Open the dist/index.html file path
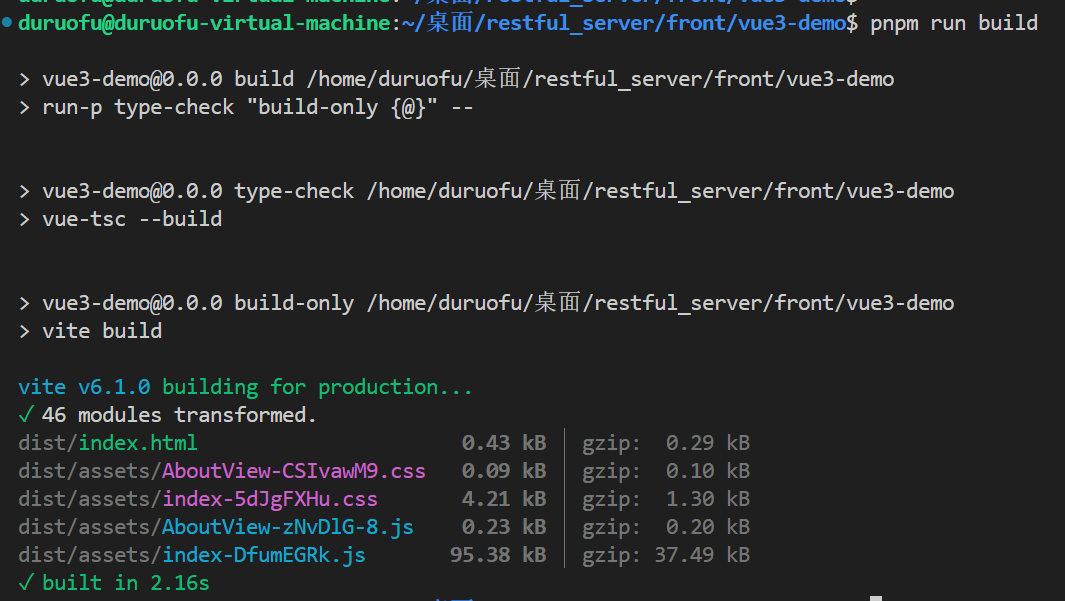The height and width of the screenshot is (601, 1065). pyautogui.click(x=108, y=443)
